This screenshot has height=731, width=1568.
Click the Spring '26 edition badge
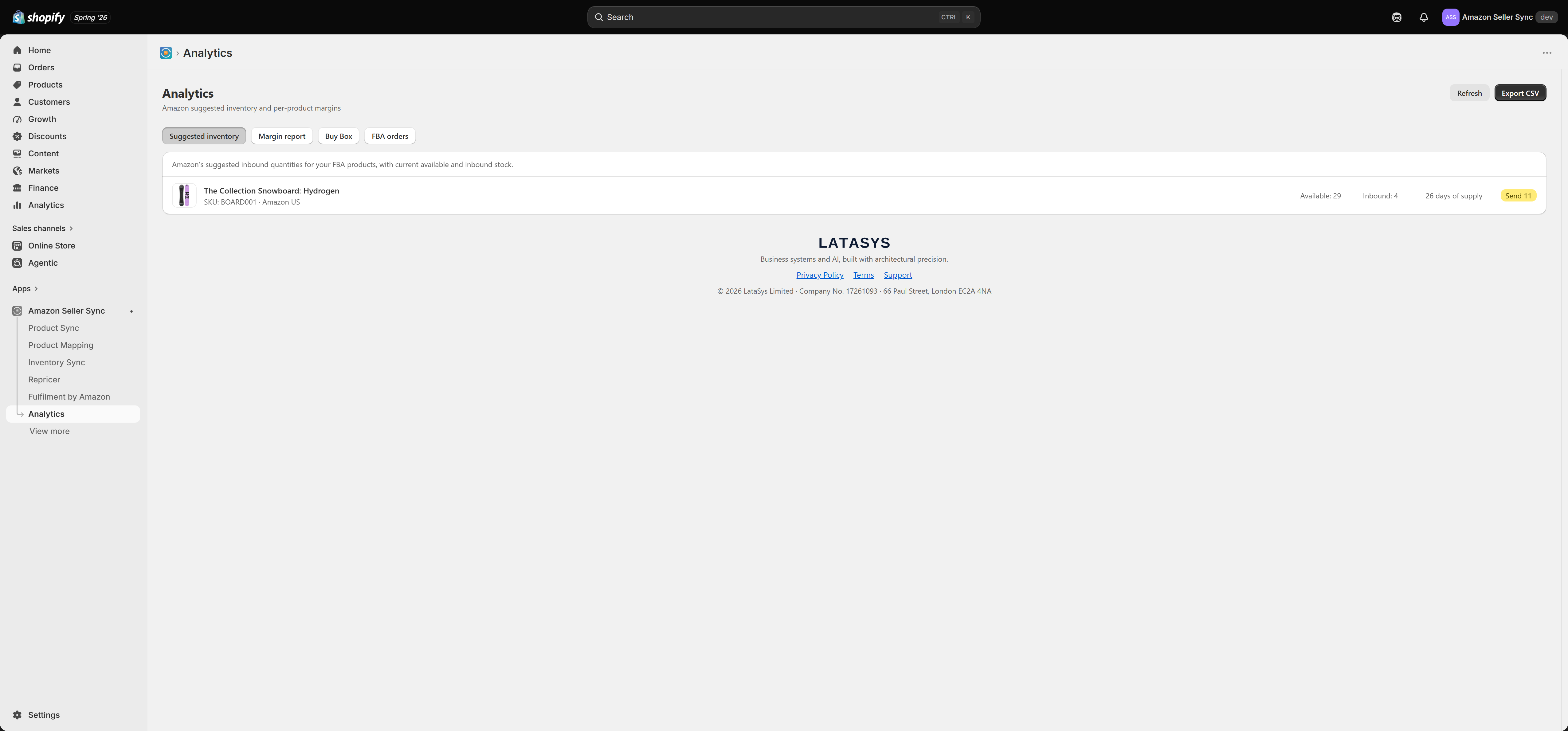click(90, 17)
